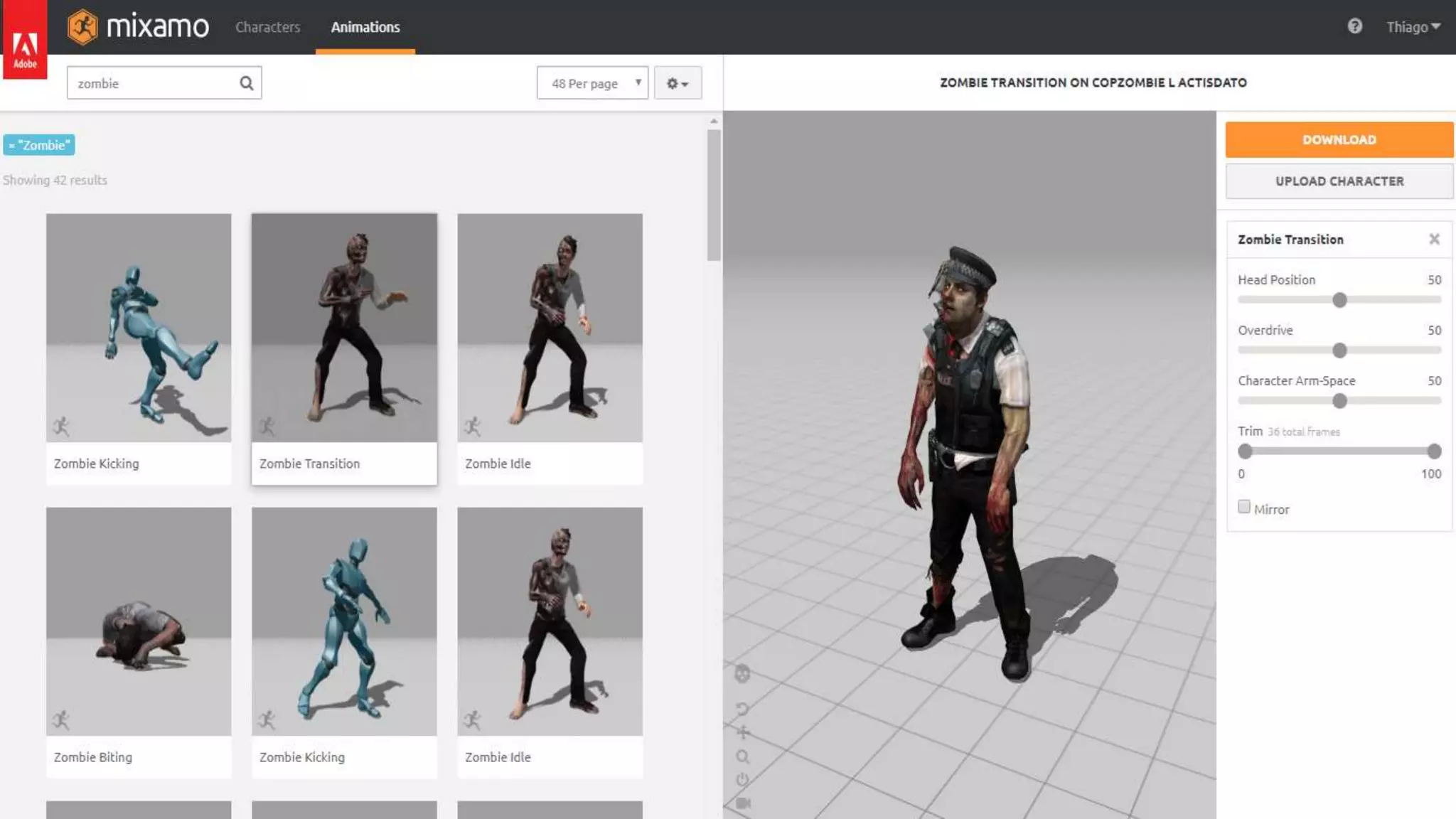Click the skeleton view skull icon
This screenshot has height=819, width=1456.
(742, 673)
